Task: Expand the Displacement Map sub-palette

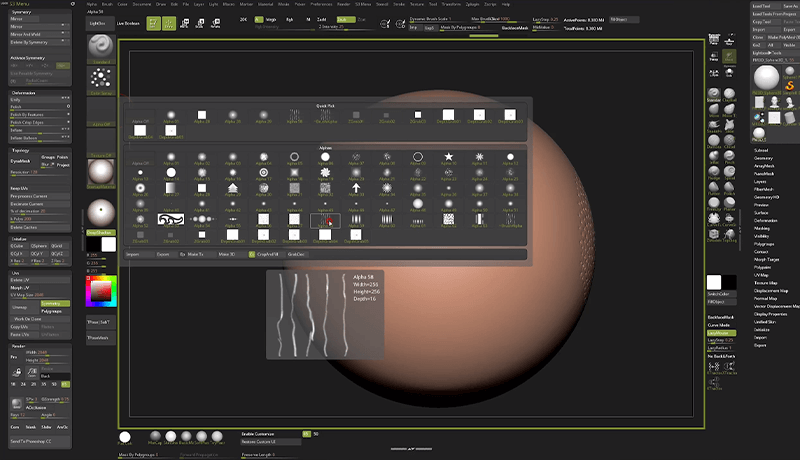Action: (771, 291)
